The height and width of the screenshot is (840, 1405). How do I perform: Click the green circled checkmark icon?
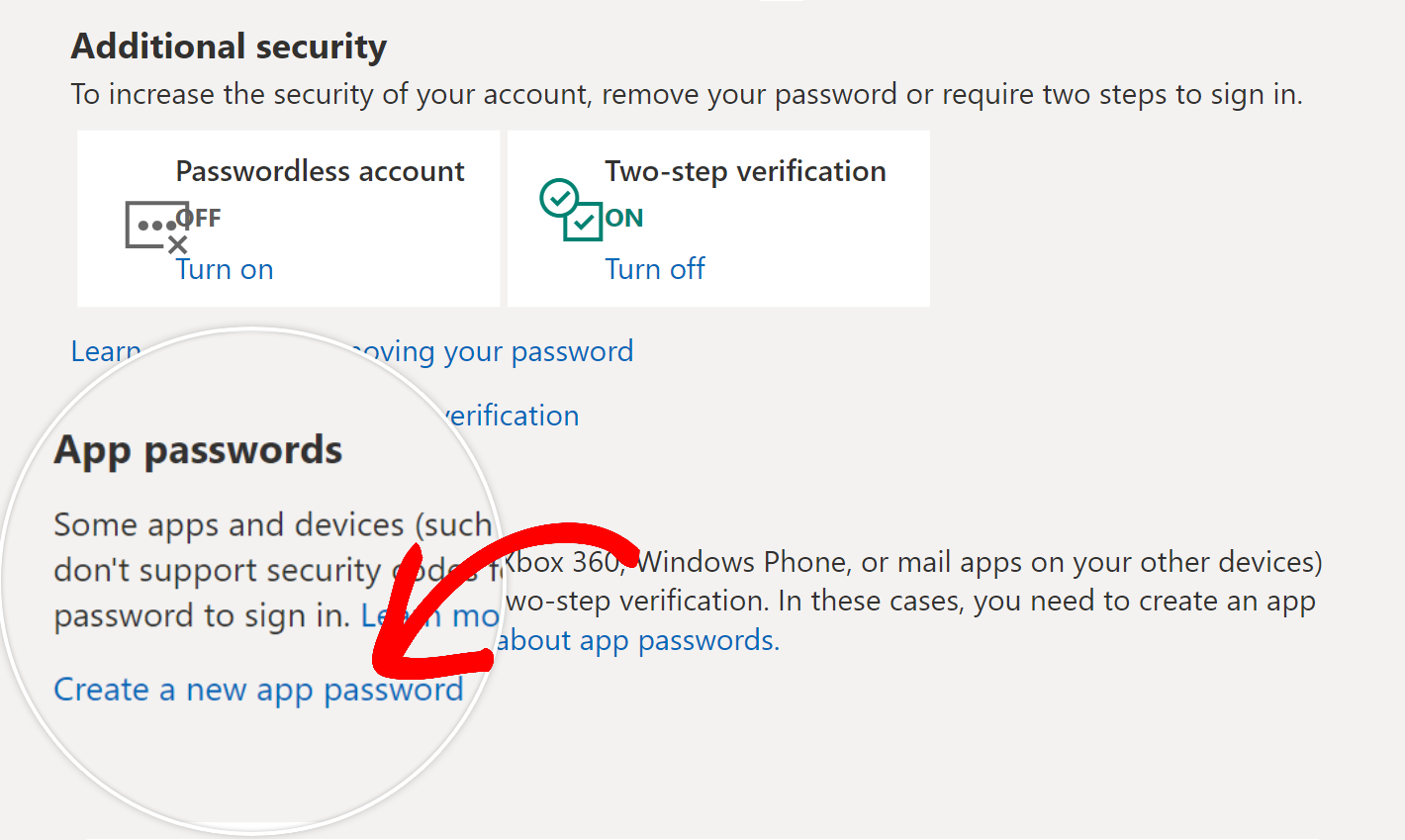560,201
